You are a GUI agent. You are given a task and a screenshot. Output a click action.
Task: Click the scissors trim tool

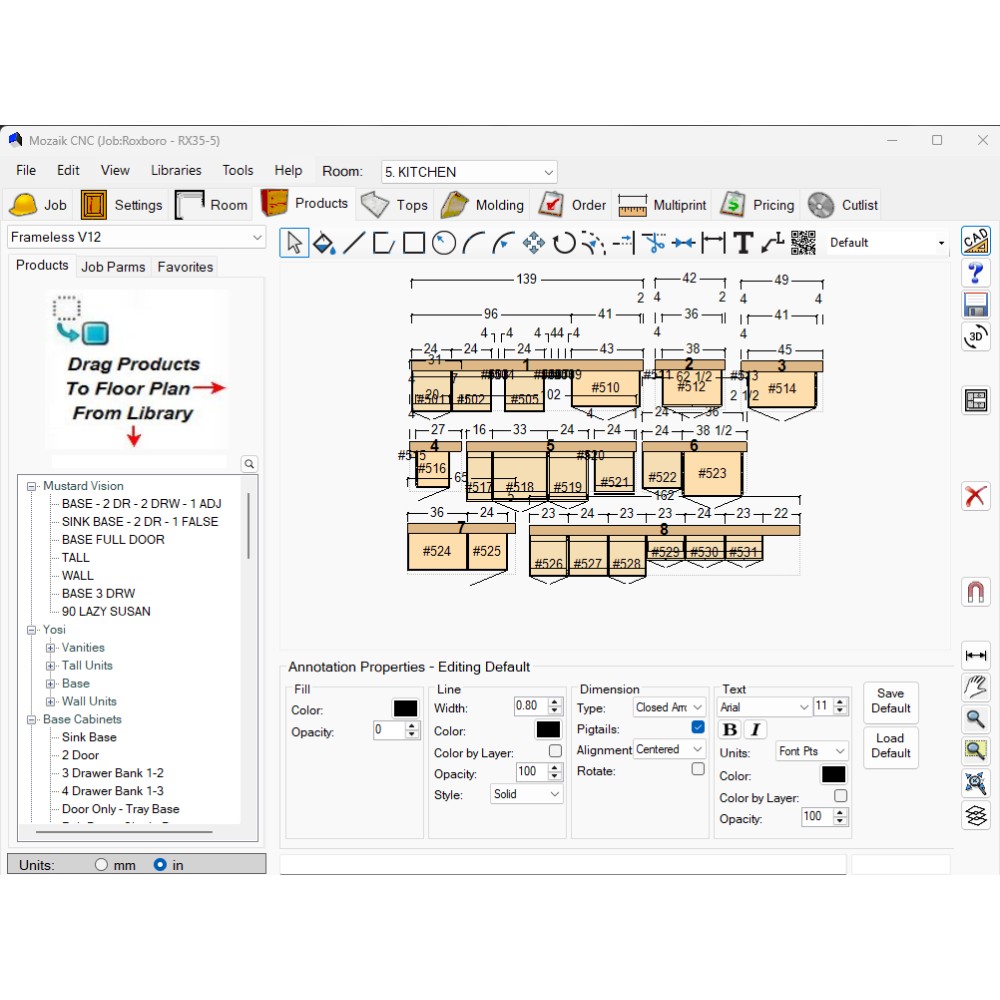click(653, 243)
